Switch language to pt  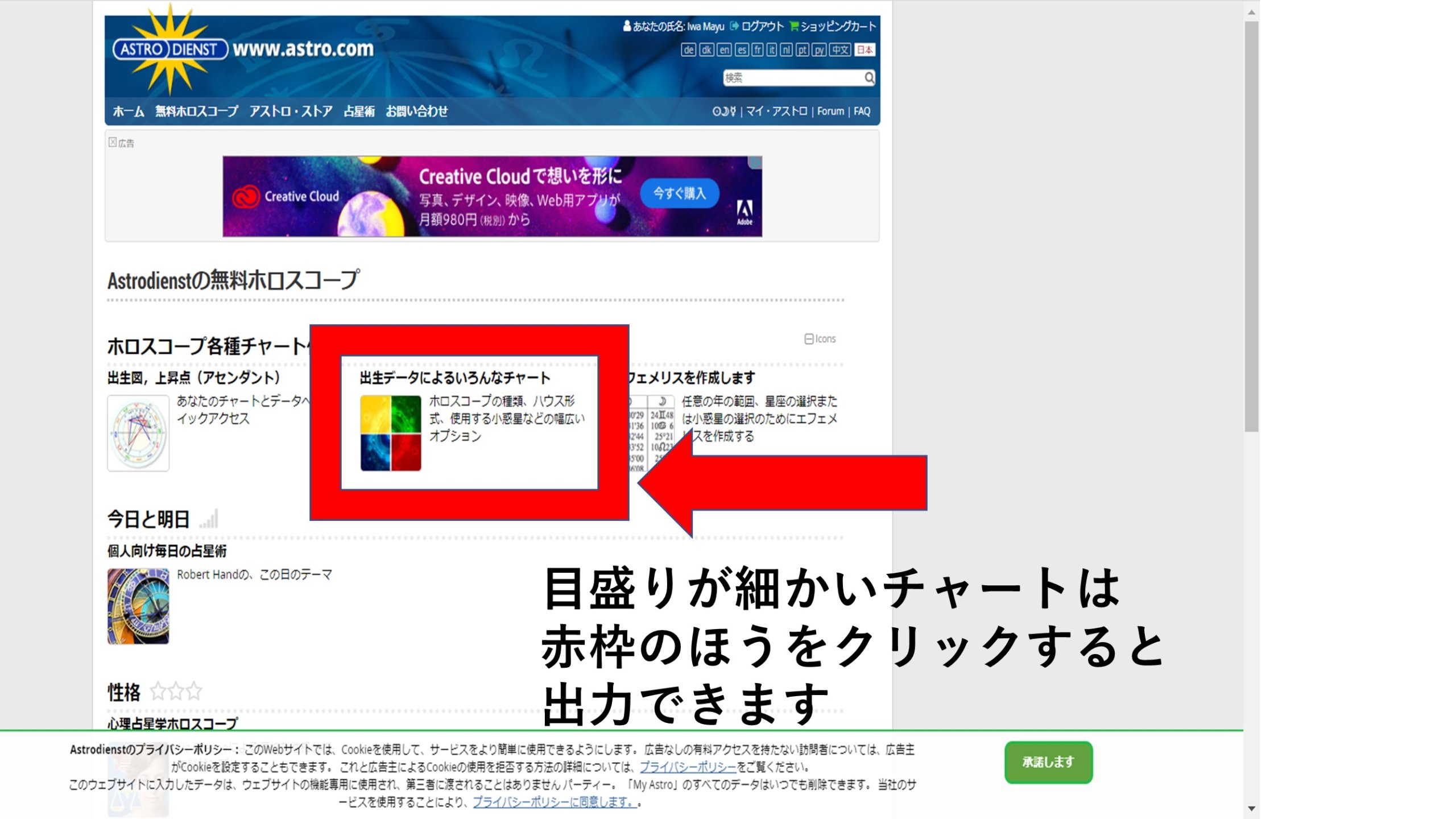[x=801, y=50]
